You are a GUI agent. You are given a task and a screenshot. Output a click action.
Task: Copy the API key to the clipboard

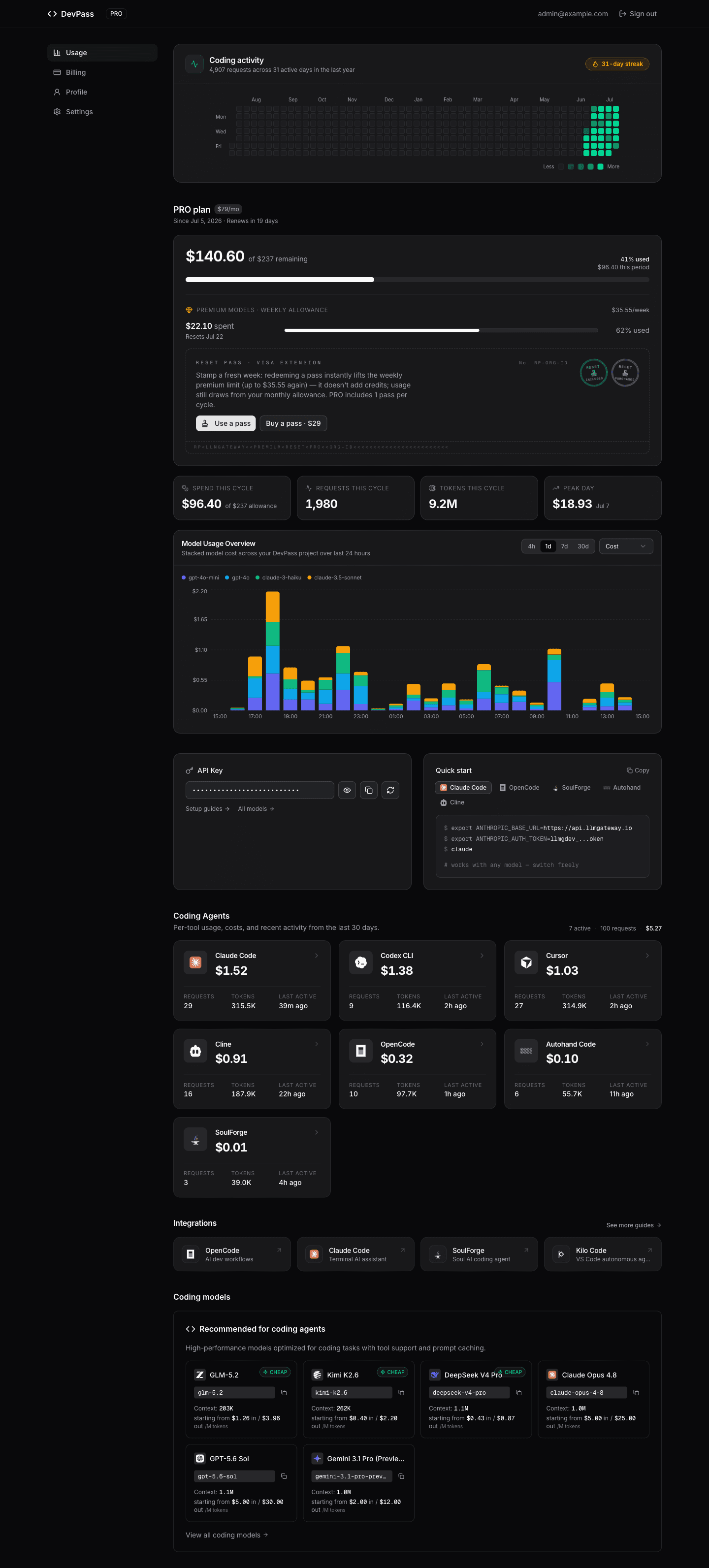pyautogui.click(x=369, y=790)
